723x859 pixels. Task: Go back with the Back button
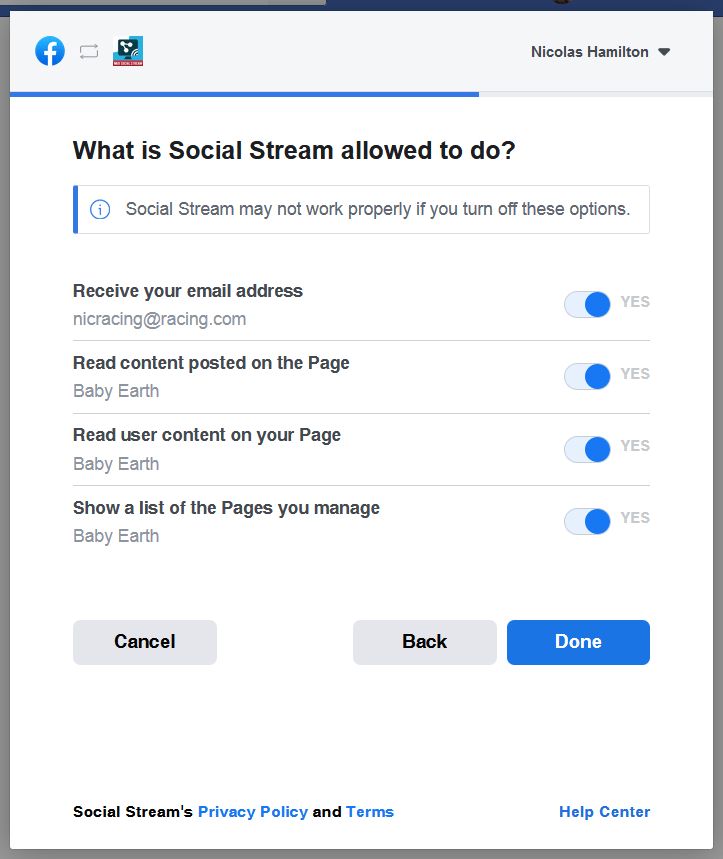pyautogui.click(x=424, y=642)
